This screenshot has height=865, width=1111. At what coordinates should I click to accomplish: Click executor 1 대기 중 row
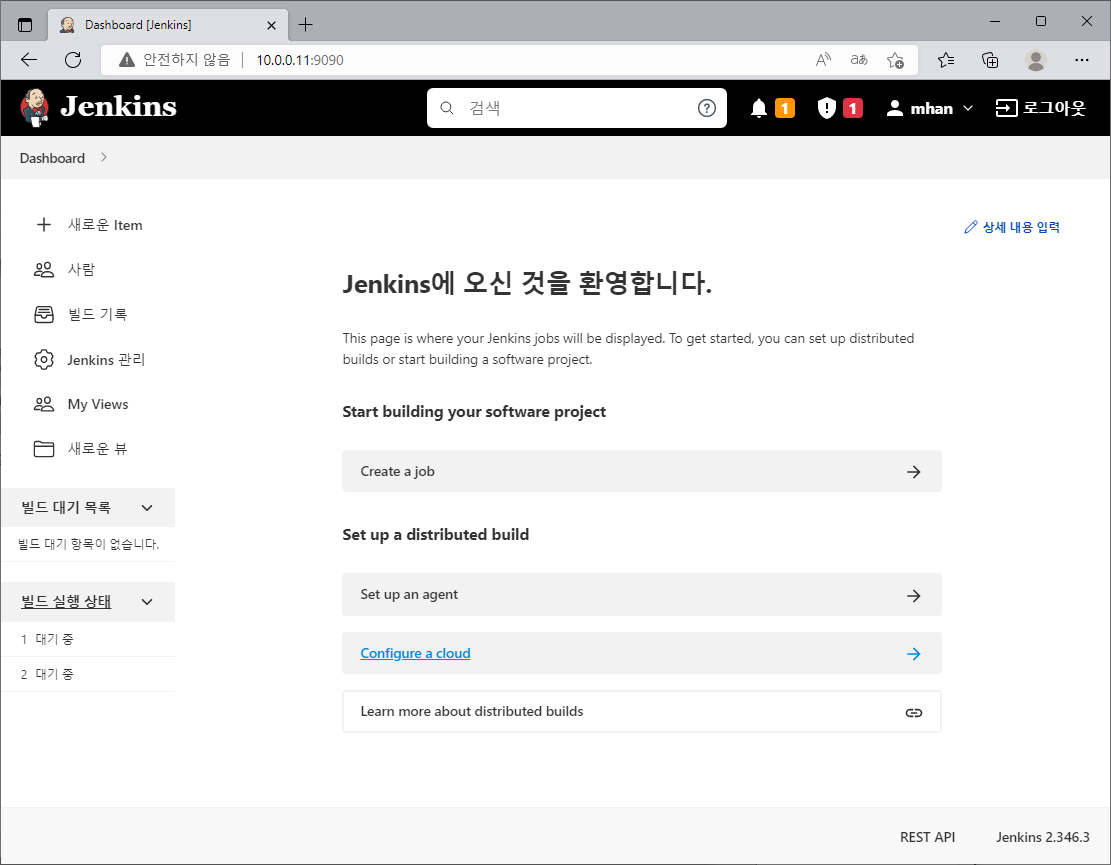tap(88, 639)
